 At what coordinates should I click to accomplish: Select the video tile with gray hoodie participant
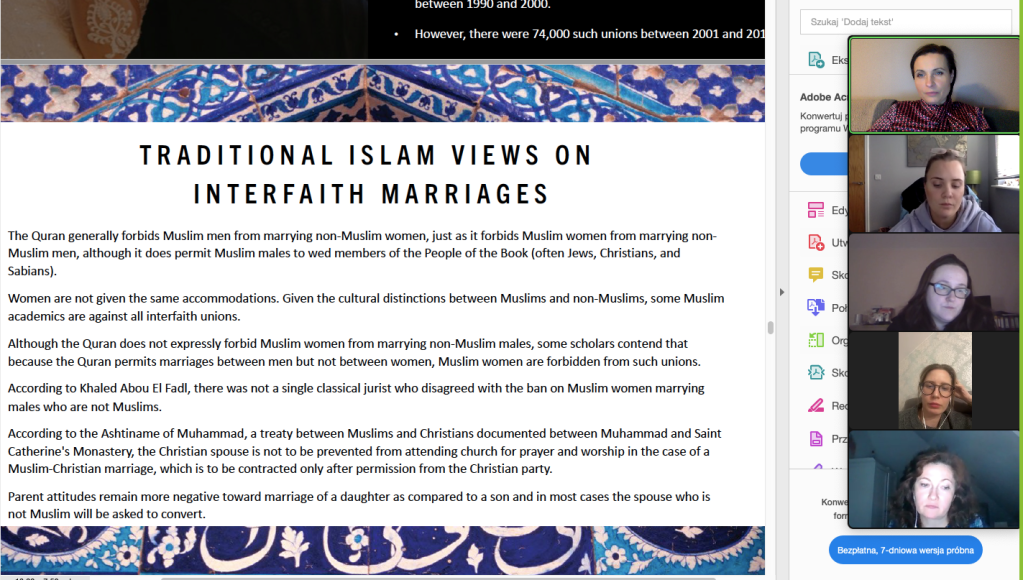pos(934,183)
